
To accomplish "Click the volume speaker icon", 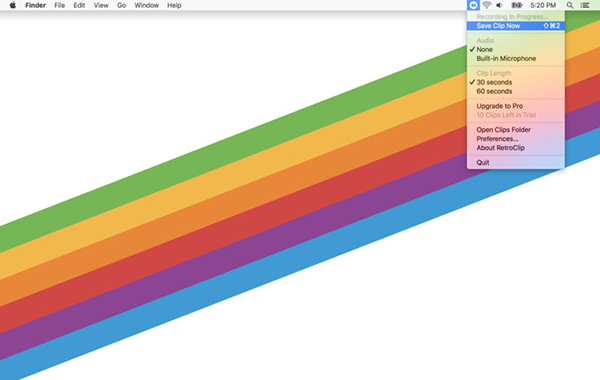I will pyautogui.click(x=499, y=5).
